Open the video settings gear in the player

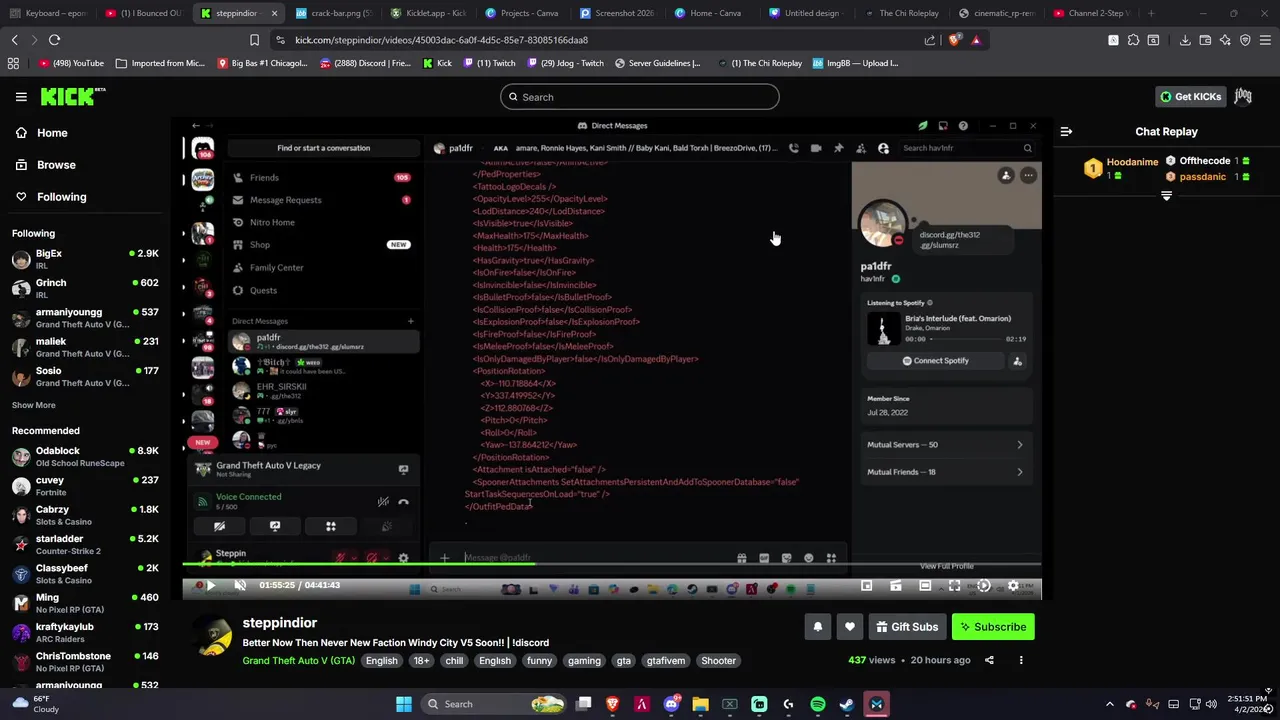pyautogui.click(x=1013, y=586)
